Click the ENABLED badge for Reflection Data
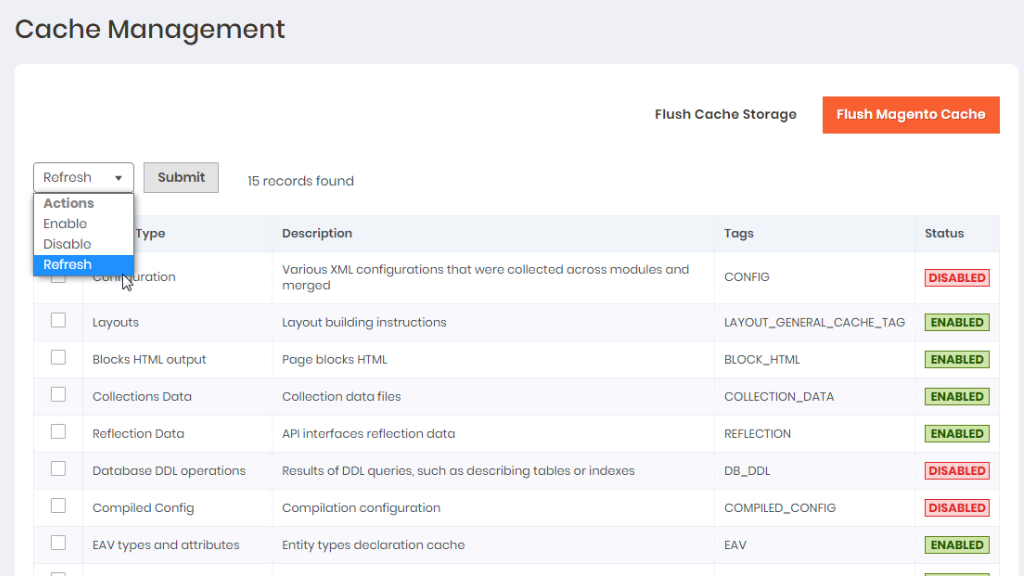Viewport: 1024px width, 576px height. click(957, 434)
